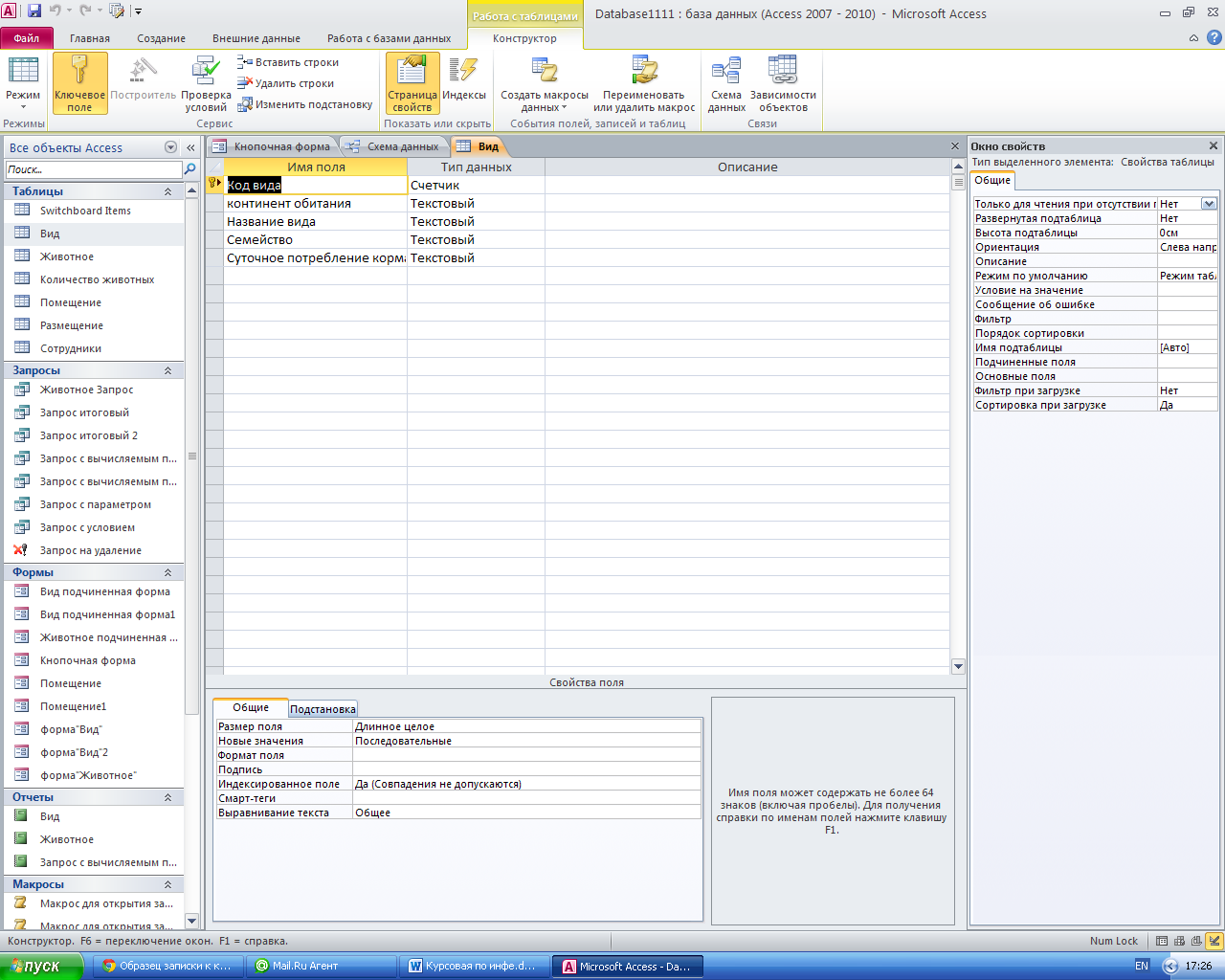Select the Switchboard Items table
Image resolution: width=1225 pixels, height=980 pixels.
(x=94, y=211)
